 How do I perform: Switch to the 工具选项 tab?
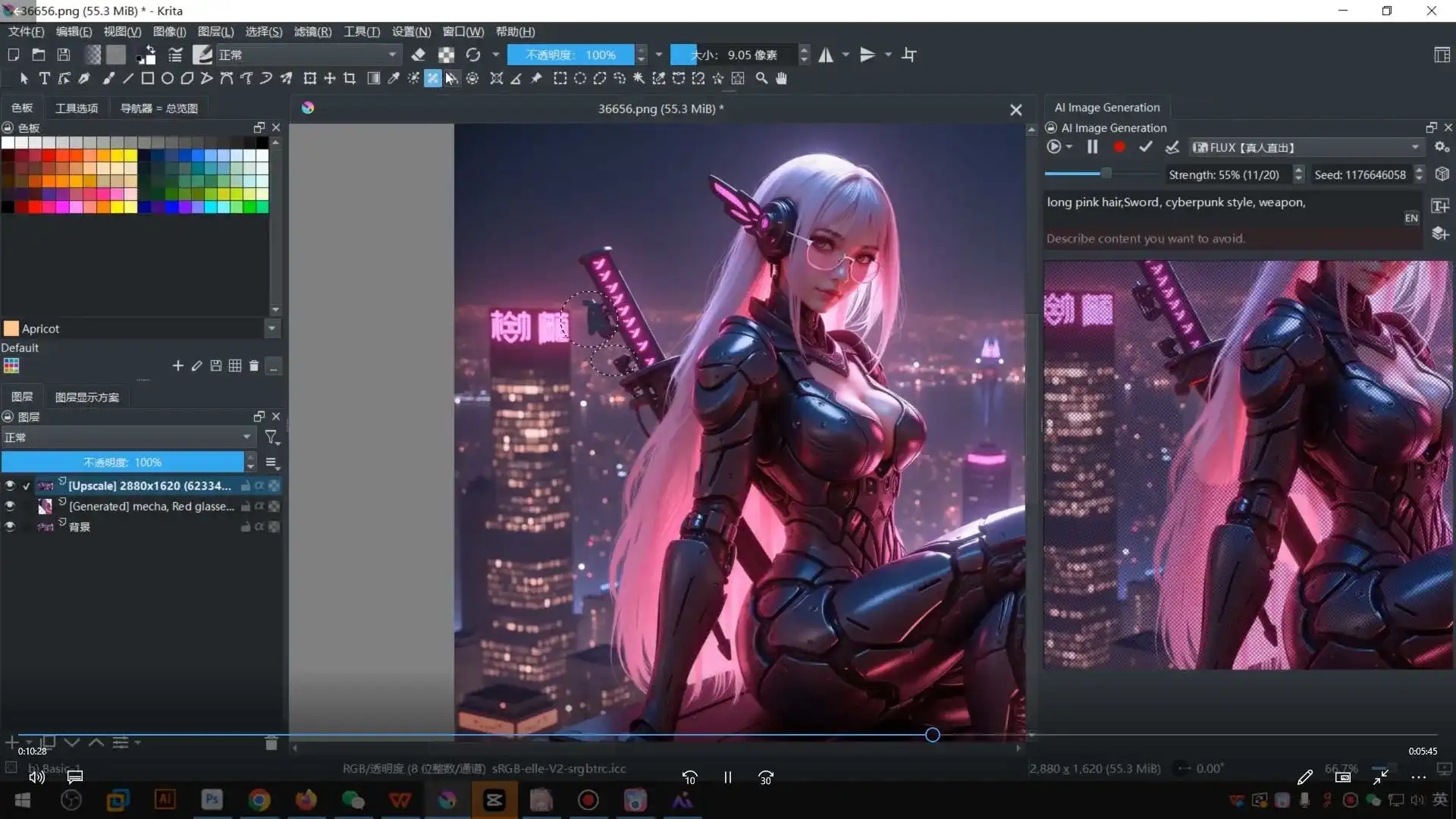click(x=77, y=108)
